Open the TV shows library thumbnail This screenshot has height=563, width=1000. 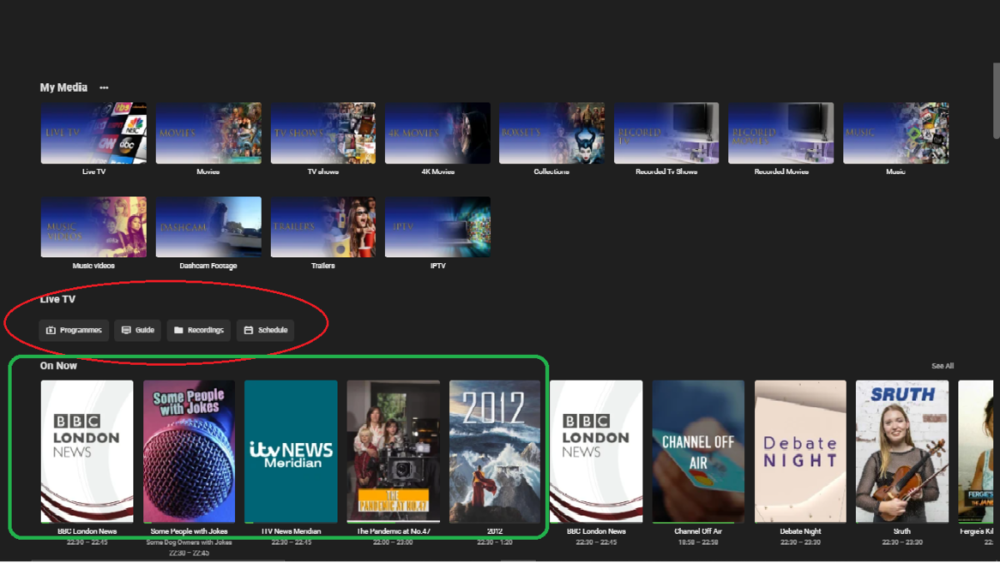323,133
